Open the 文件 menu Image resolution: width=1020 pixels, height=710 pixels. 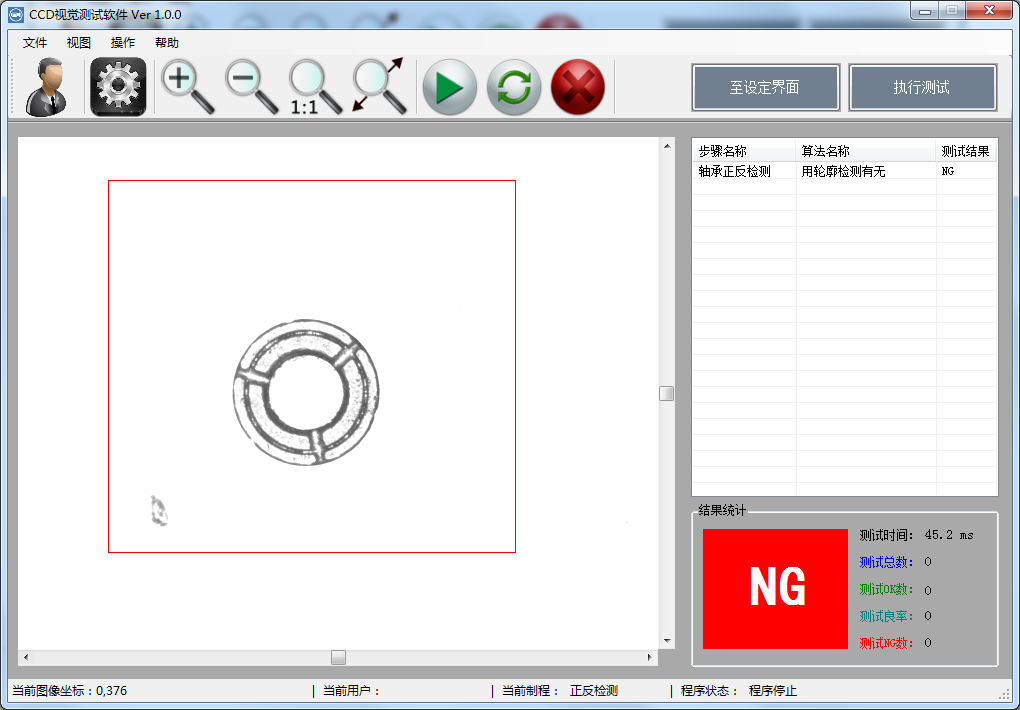point(35,43)
